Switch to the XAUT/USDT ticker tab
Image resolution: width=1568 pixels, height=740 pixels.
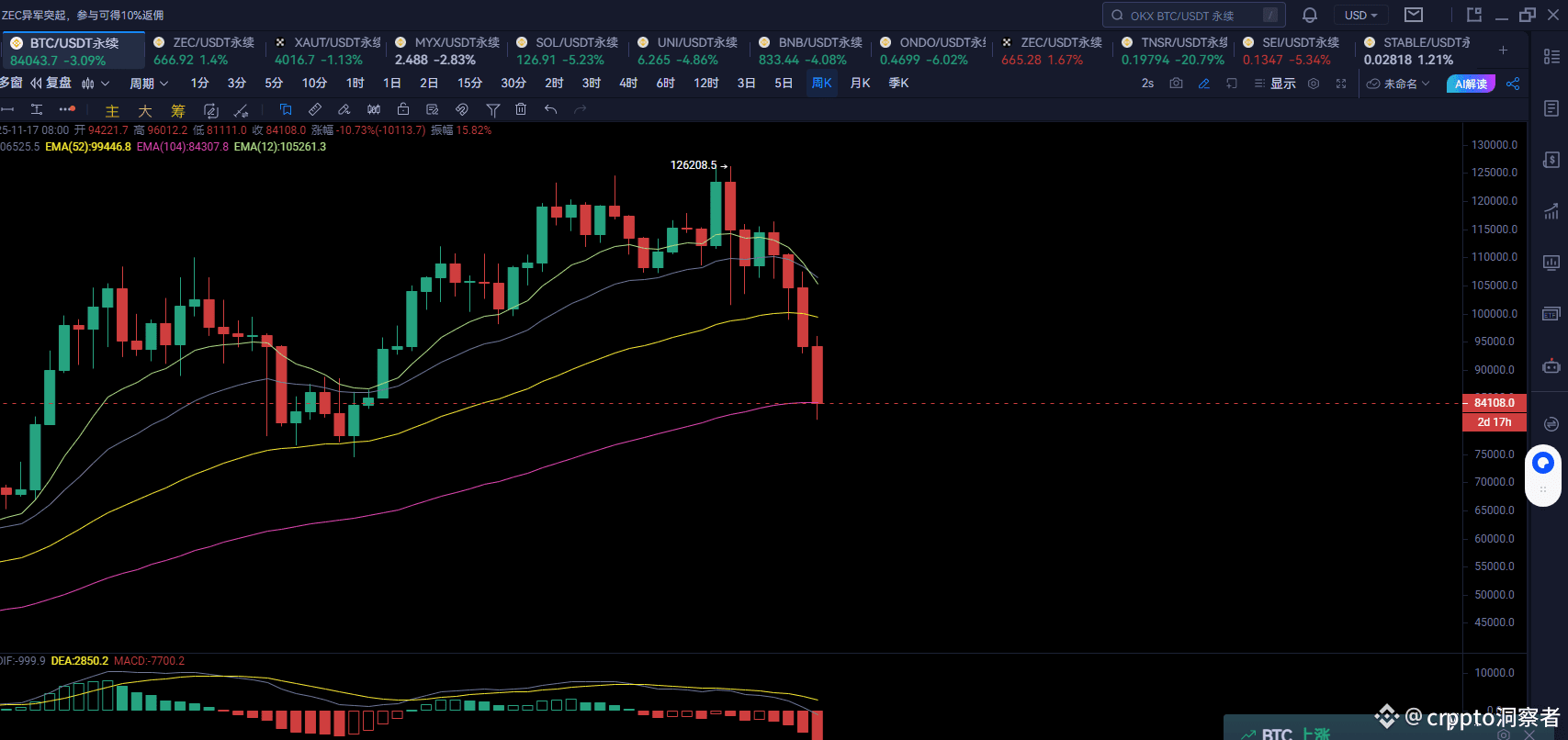coord(326,51)
